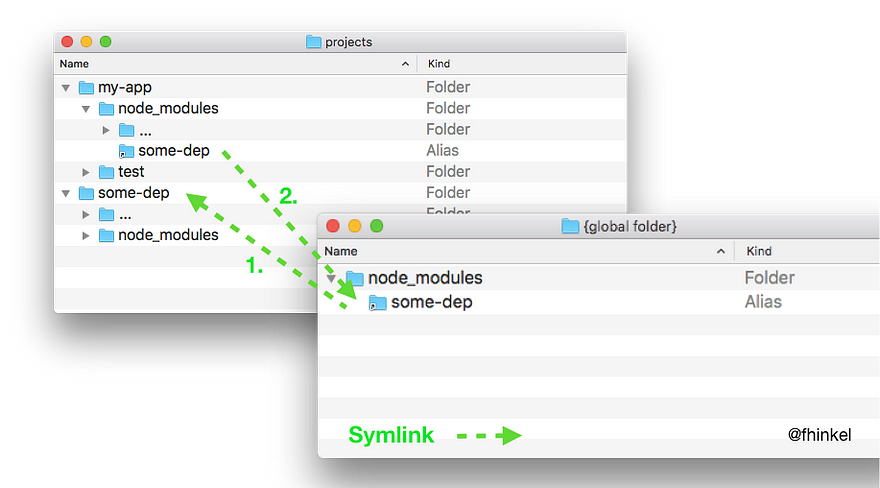Collapse node_modules under my-app
880x488 pixels.
pyautogui.click(x=86, y=109)
